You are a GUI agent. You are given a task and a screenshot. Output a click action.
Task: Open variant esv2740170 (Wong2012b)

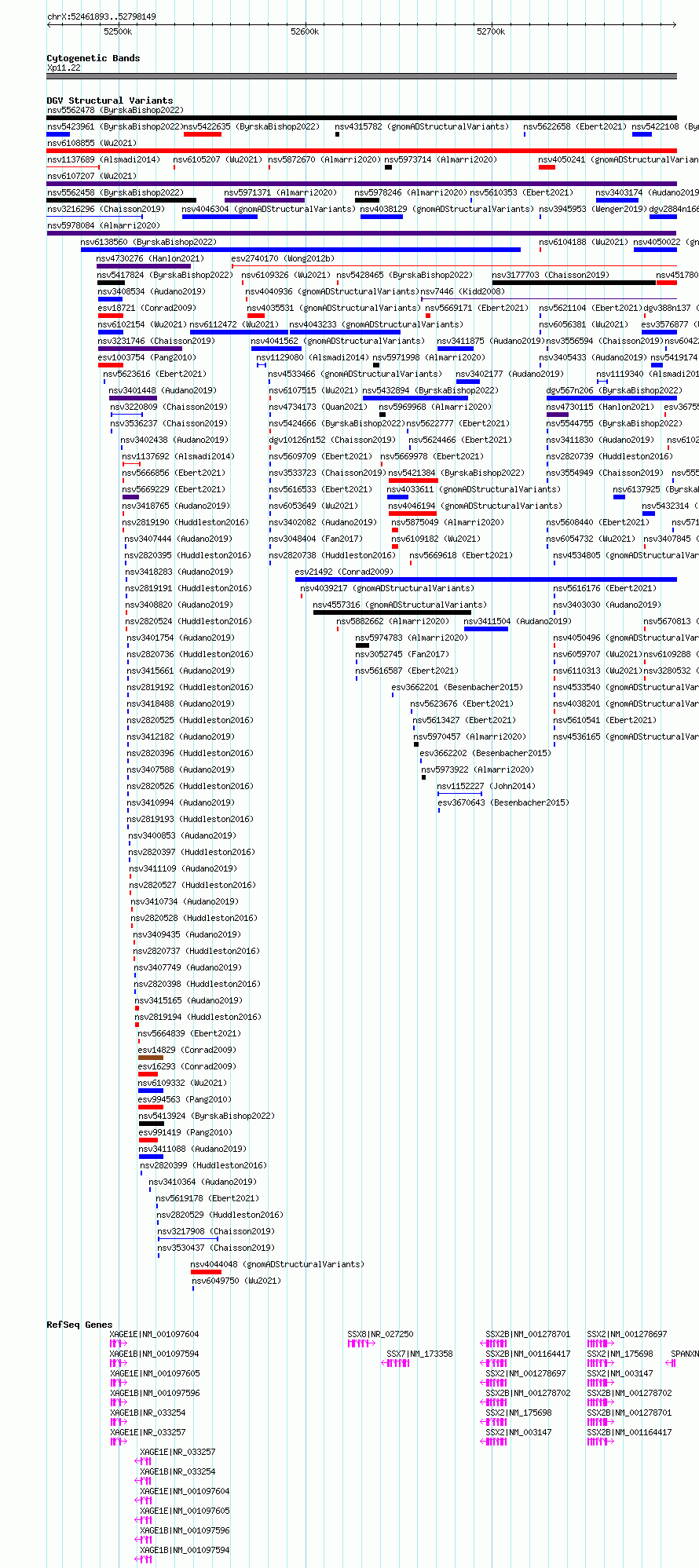(x=283, y=258)
